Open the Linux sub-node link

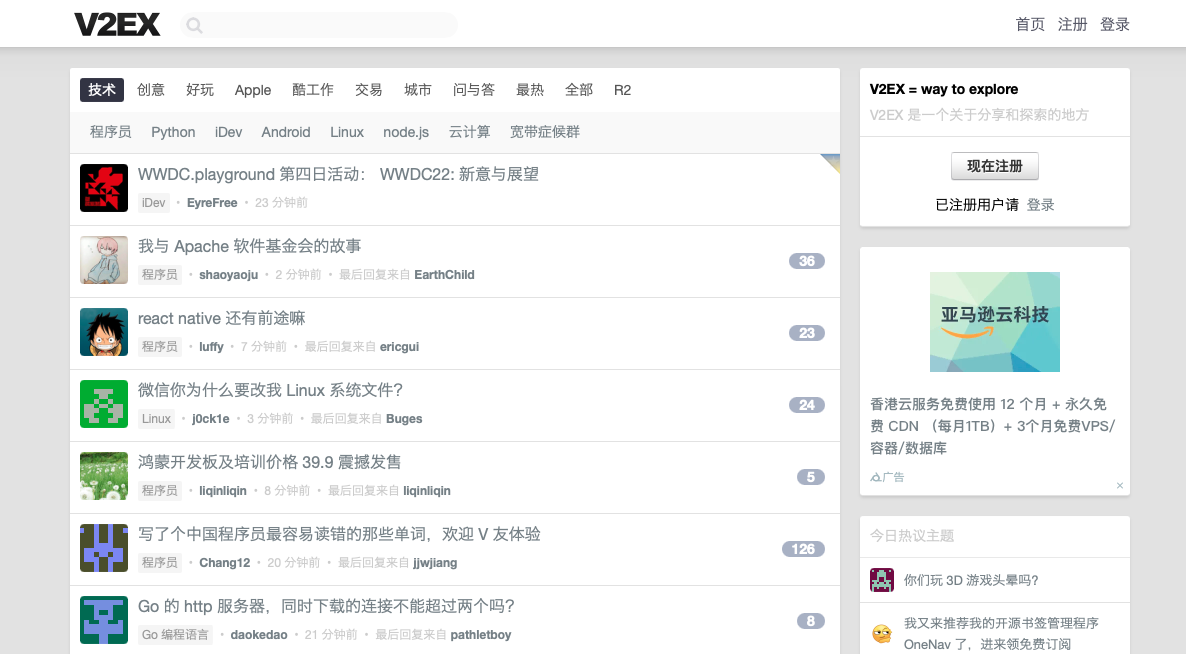click(346, 132)
